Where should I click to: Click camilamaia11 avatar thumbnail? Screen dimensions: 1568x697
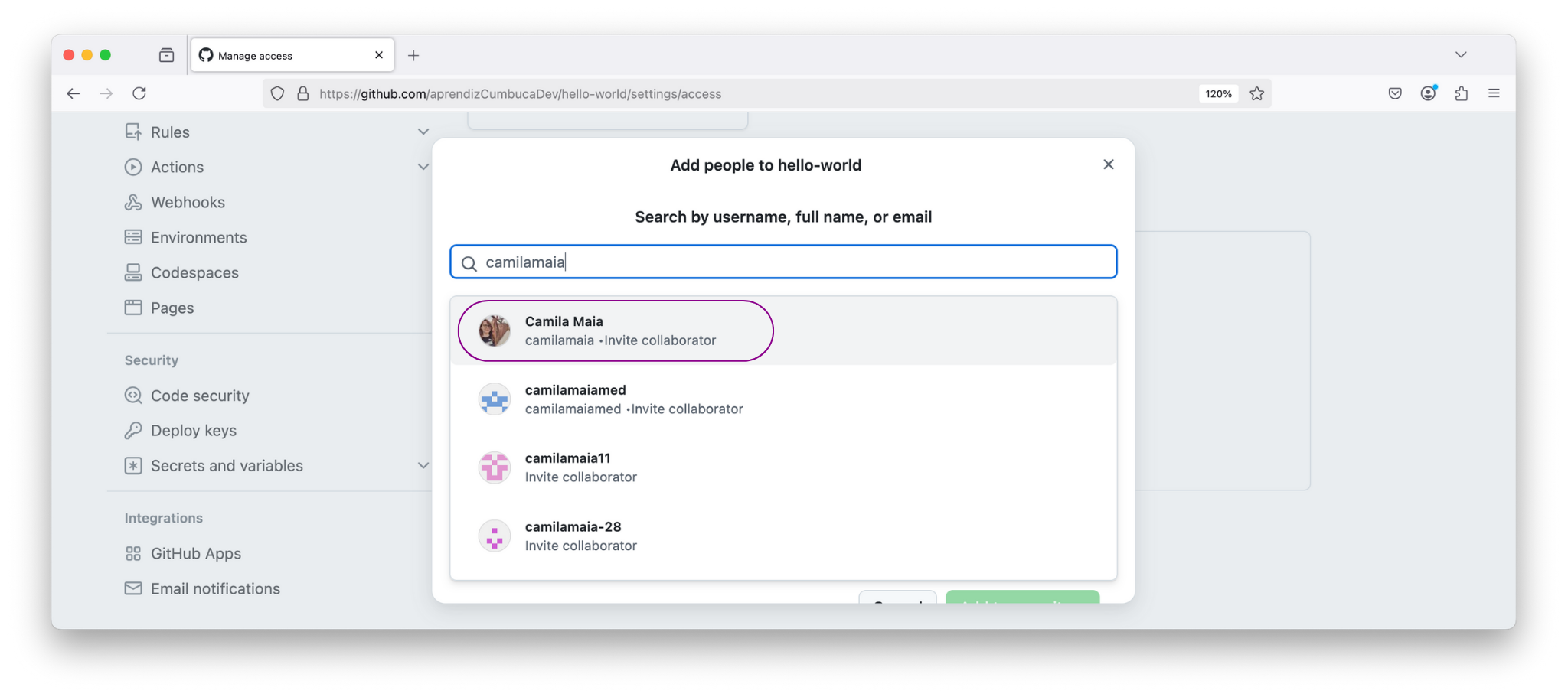pos(495,467)
